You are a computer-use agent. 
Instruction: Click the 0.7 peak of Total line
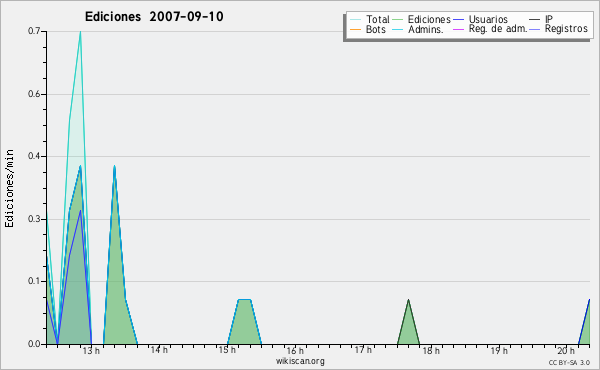(80, 32)
